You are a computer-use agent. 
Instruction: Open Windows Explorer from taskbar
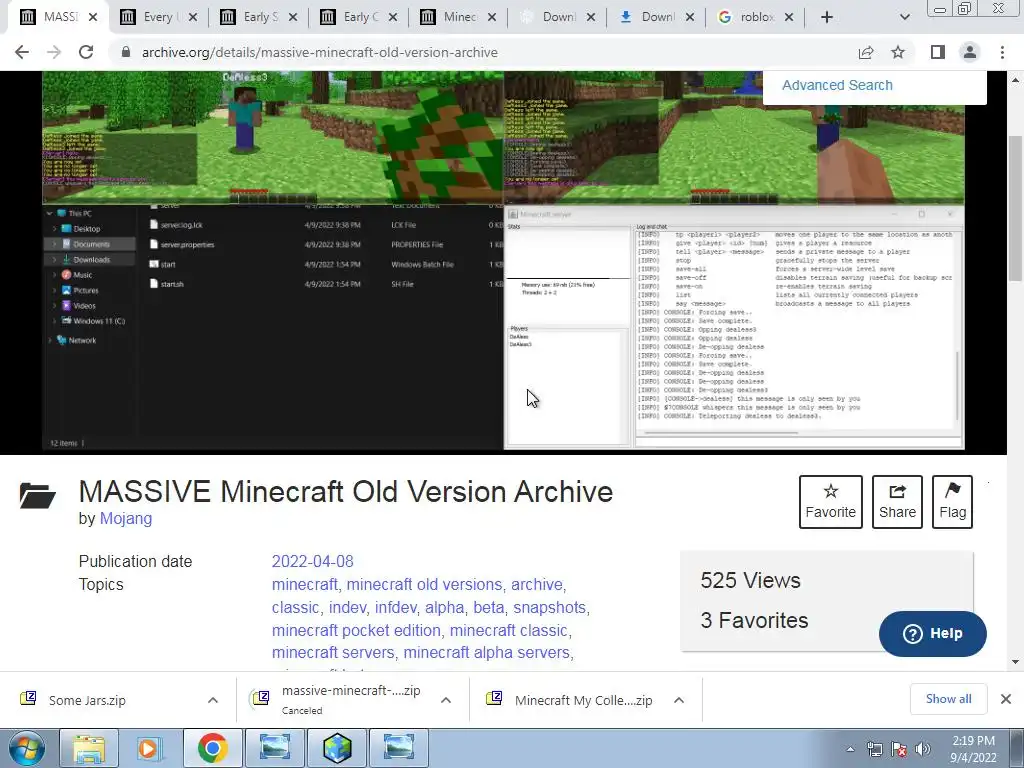click(89, 748)
